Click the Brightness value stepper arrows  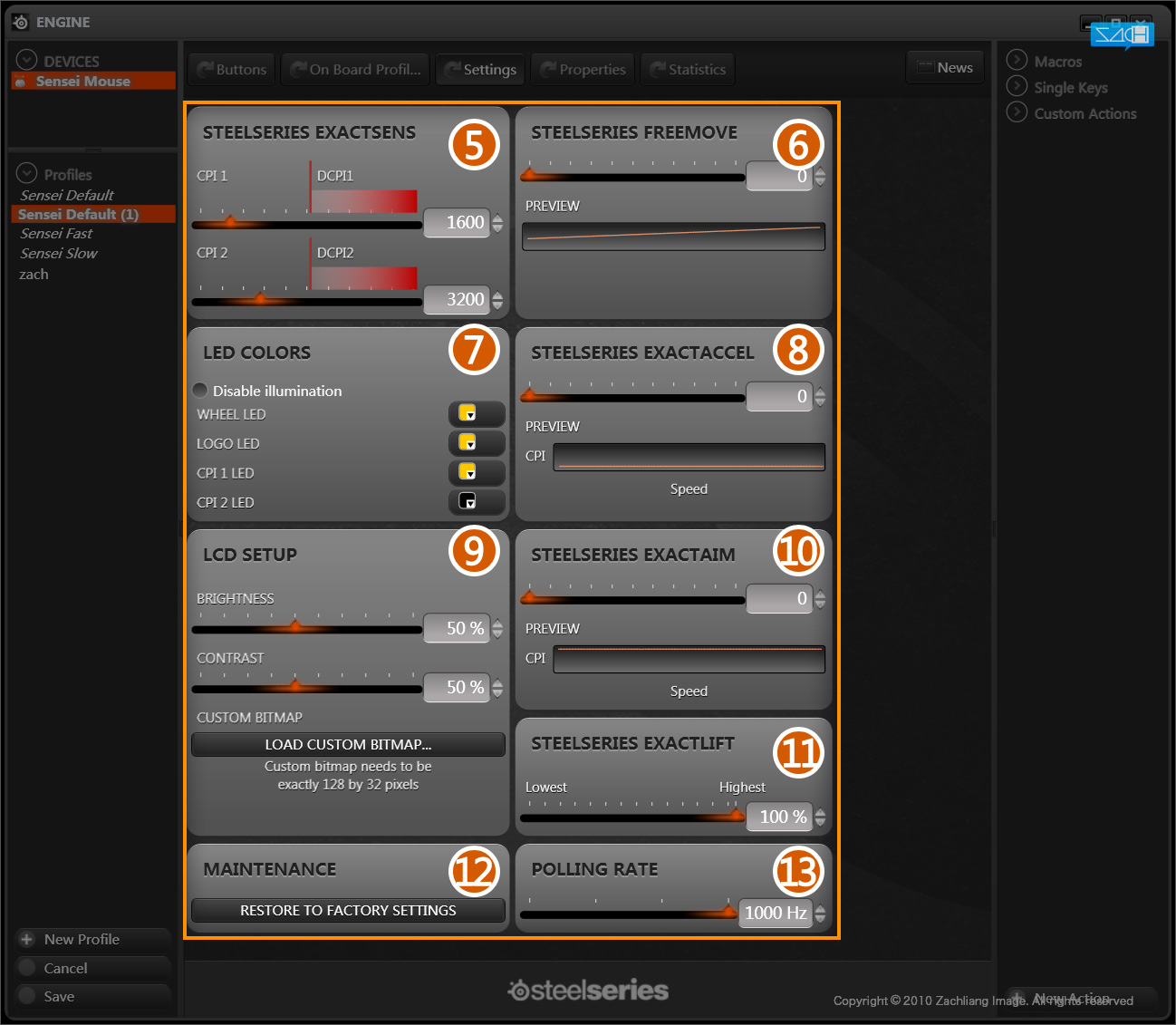pyautogui.click(x=497, y=629)
